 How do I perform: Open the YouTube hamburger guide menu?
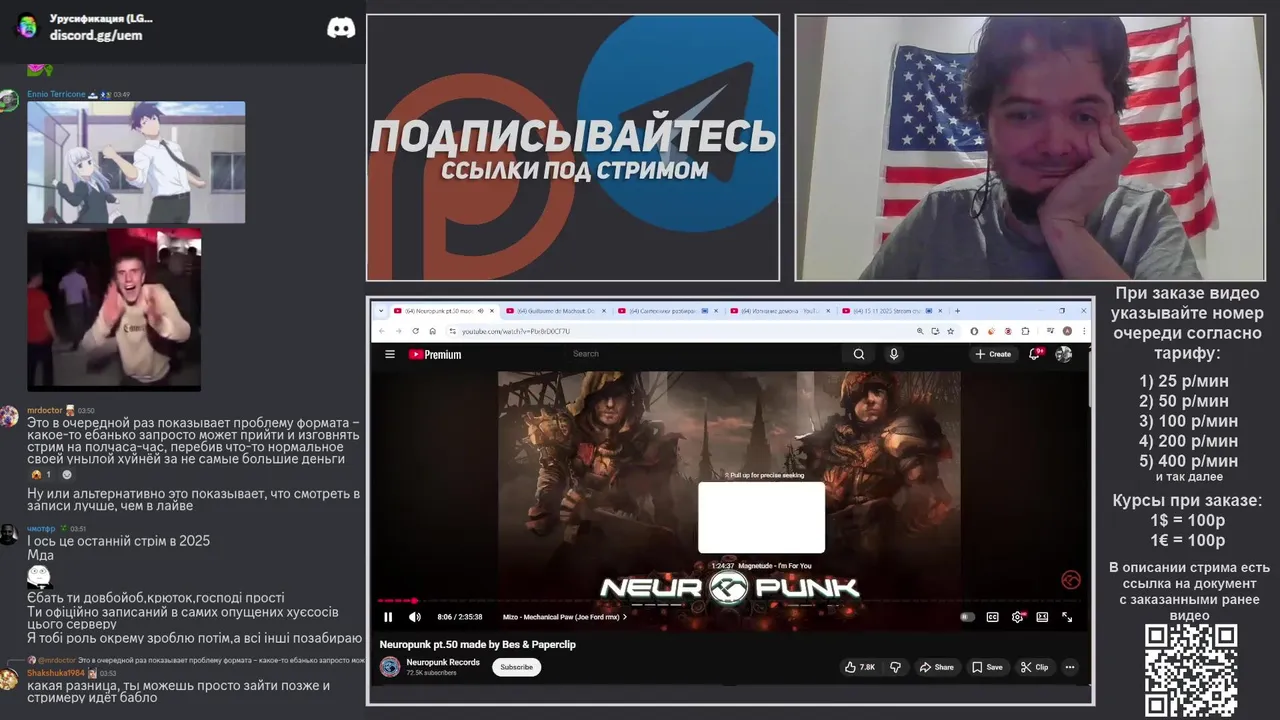390,354
